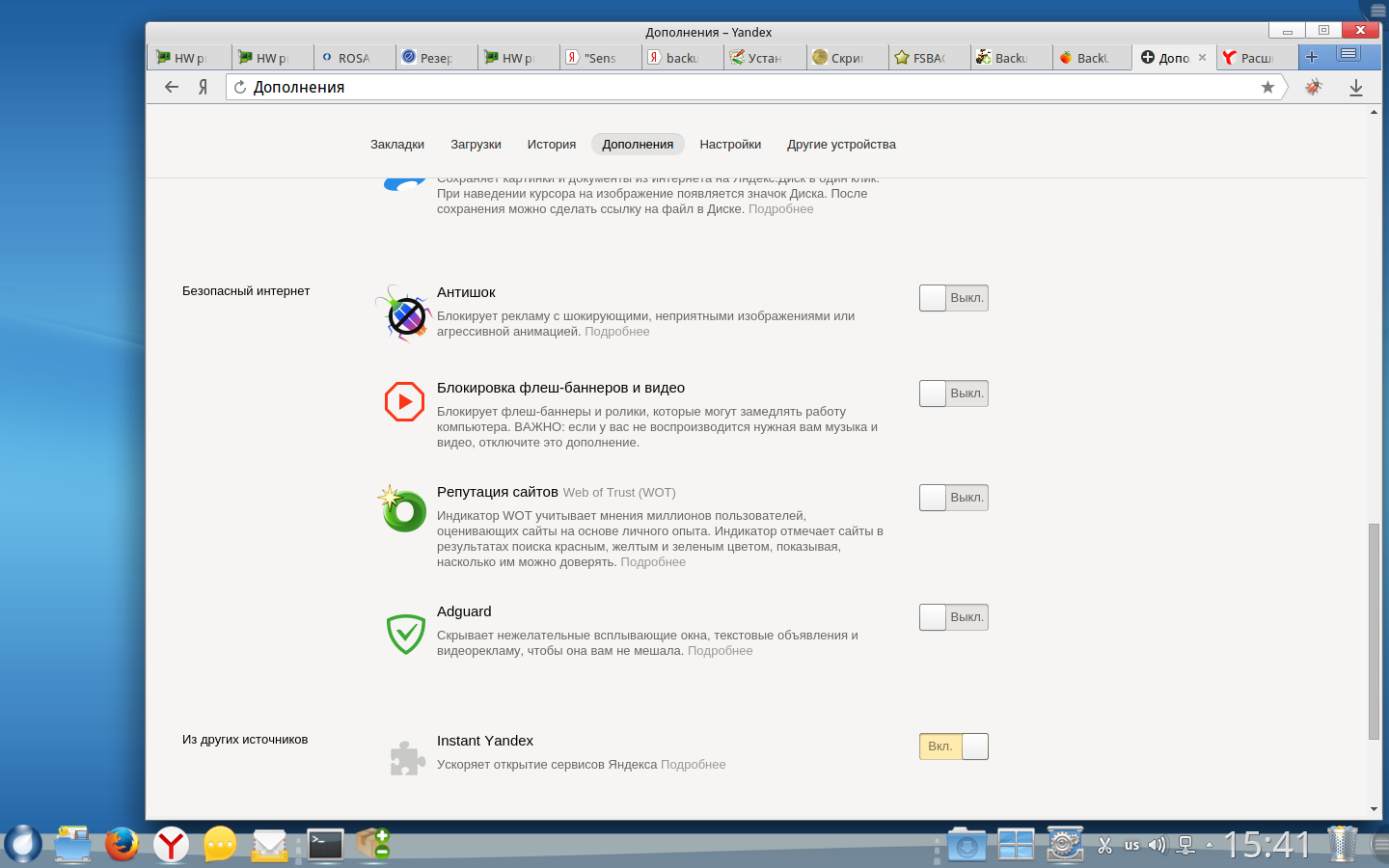1389x868 pixels.
Task: Open a new tab with the plus button
Action: pos(1312,57)
